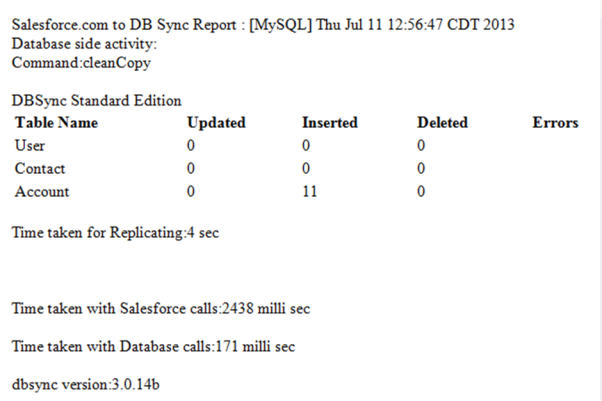Image resolution: width=602 pixels, height=401 pixels.
Task: Click 'Time taken for Replicating' line
Action: point(115,234)
